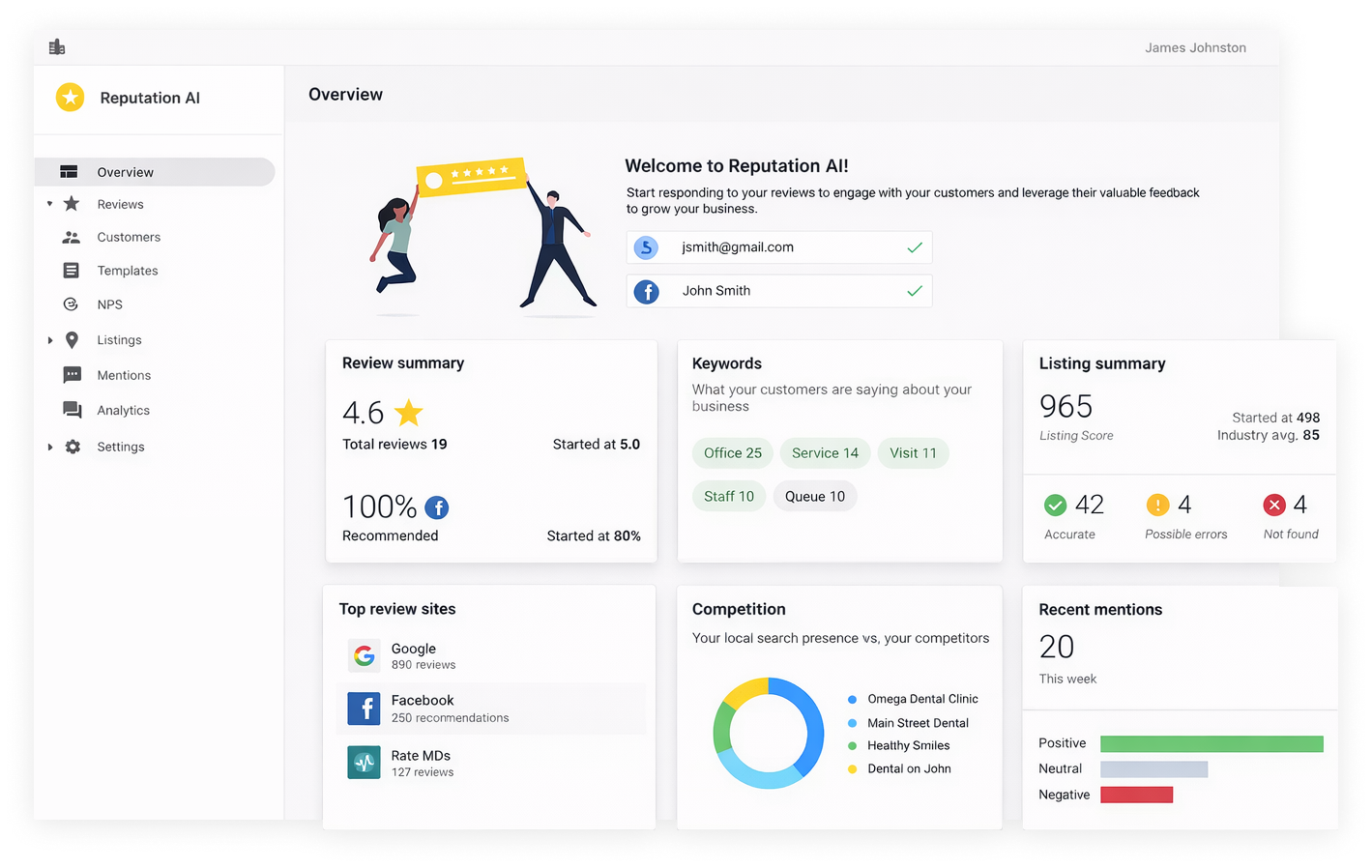Open James Johnston's account menu
1372x868 pixels.
(1195, 46)
